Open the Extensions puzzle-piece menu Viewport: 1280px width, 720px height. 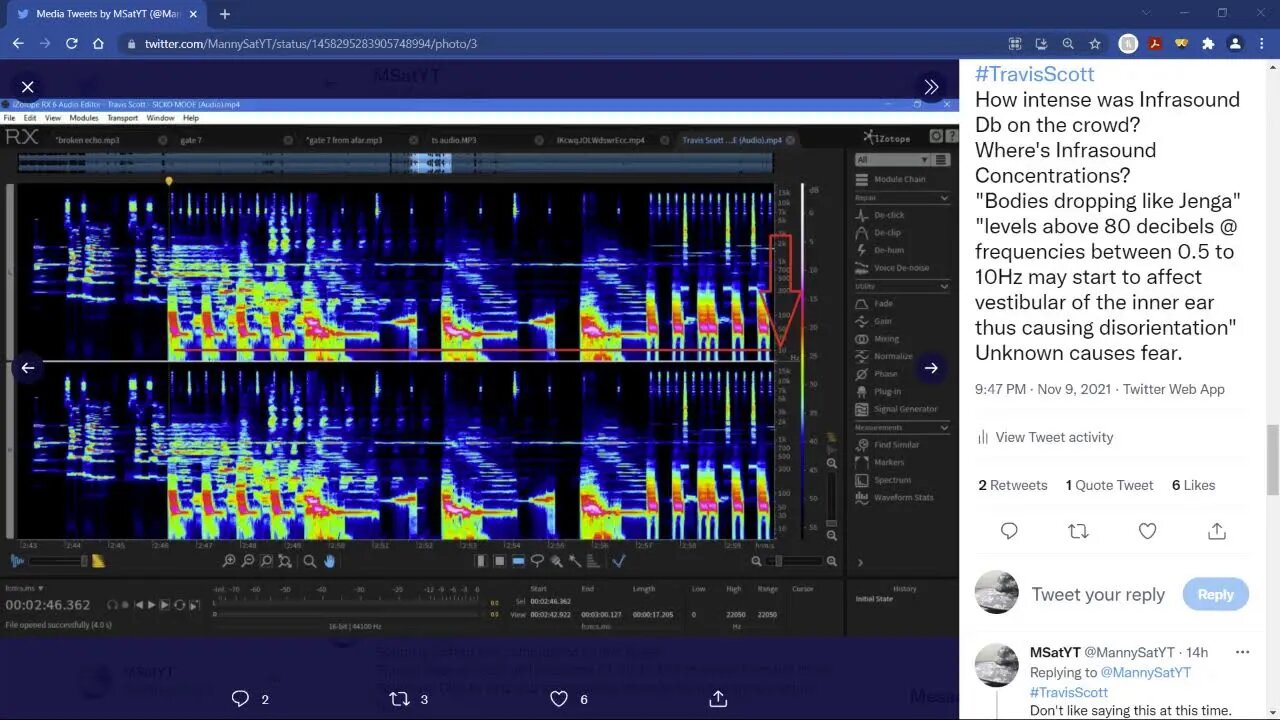pyautogui.click(x=1208, y=44)
